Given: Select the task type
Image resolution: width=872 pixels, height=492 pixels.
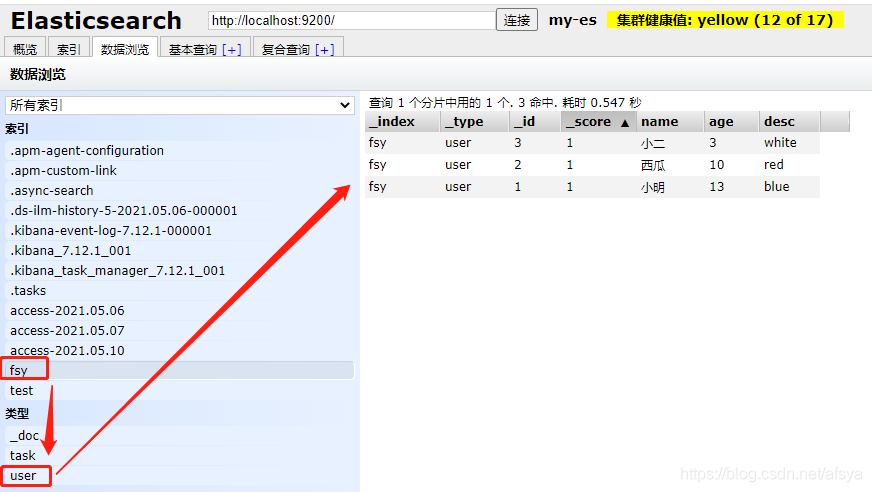Looking at the screenshot, I should click(180, 456).
